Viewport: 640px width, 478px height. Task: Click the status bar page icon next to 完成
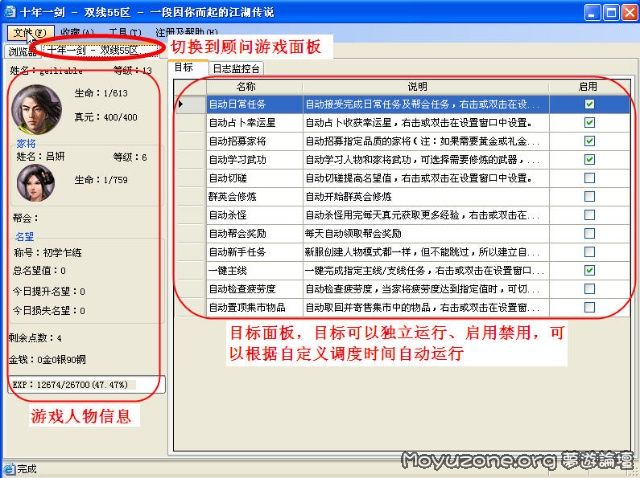[x=9, y=469]
